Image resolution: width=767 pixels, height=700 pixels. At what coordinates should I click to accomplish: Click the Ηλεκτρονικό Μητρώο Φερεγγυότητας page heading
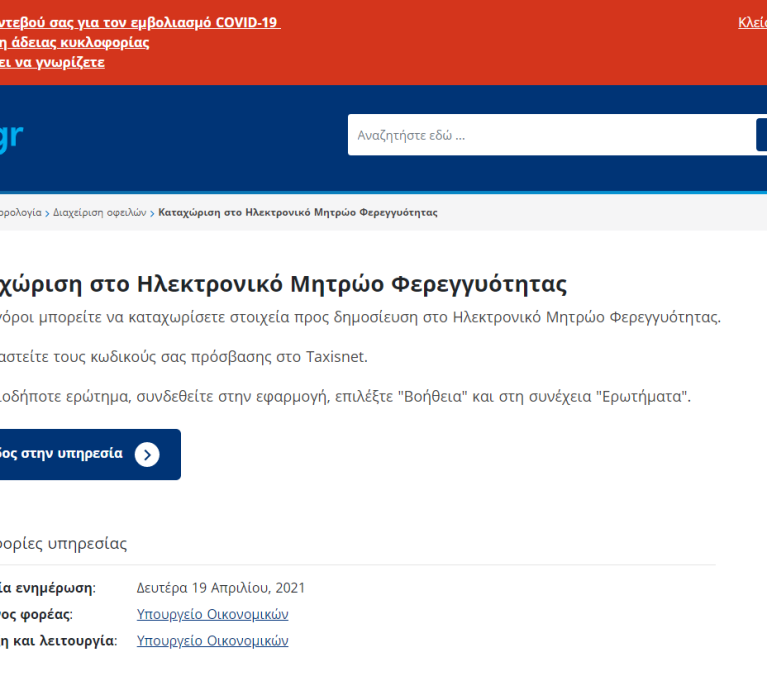(283, 284)
